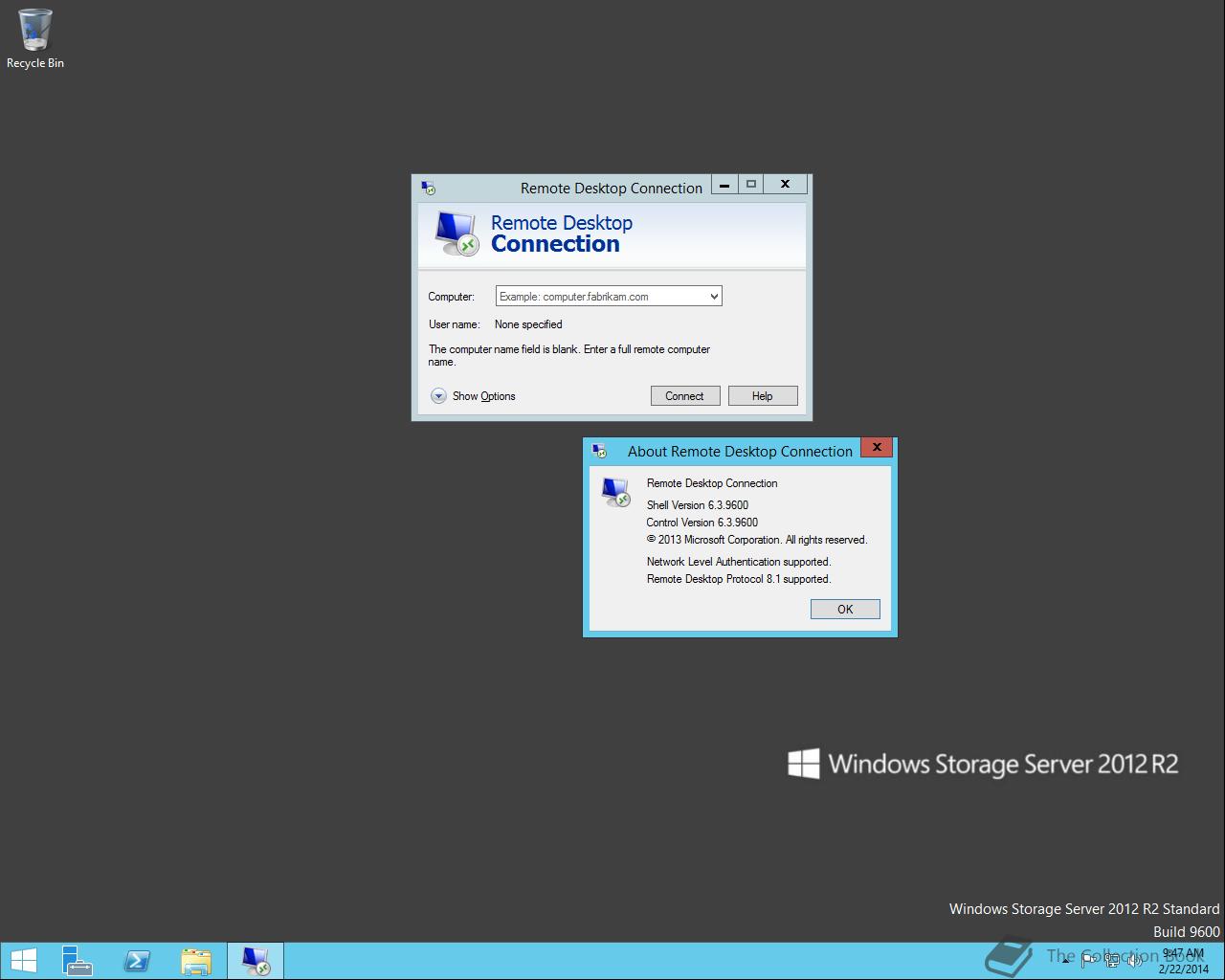This screenshot has height=980, width=1225.
Task: Open the Recycle Bin desktop icon
Action: 34,39
